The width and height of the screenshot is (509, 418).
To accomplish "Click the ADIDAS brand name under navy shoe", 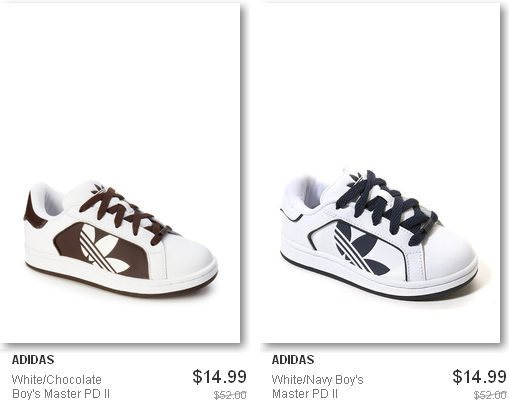I will coord(293,360).
